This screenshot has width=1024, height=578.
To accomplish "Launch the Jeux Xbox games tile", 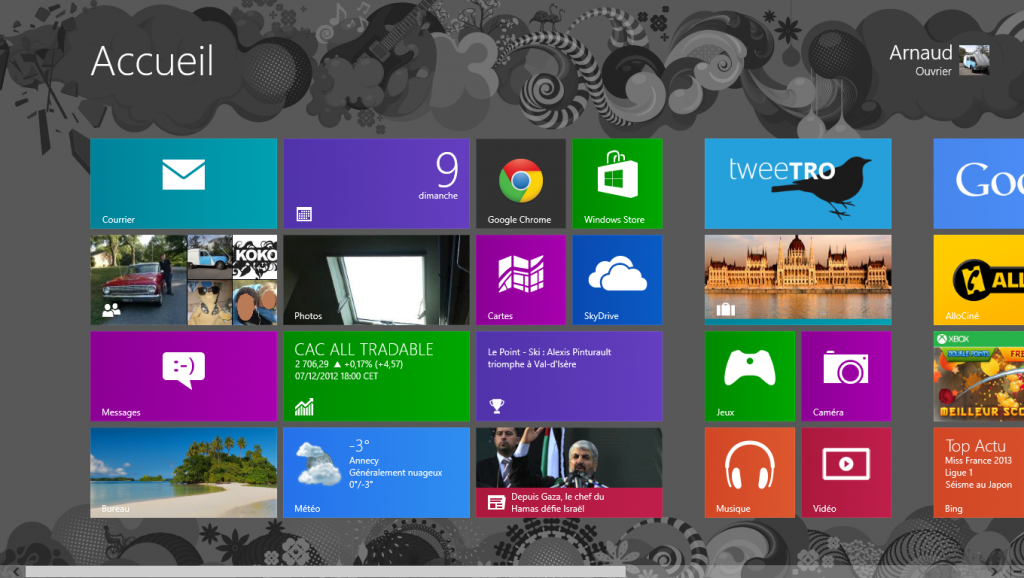I will pos(749,376).
